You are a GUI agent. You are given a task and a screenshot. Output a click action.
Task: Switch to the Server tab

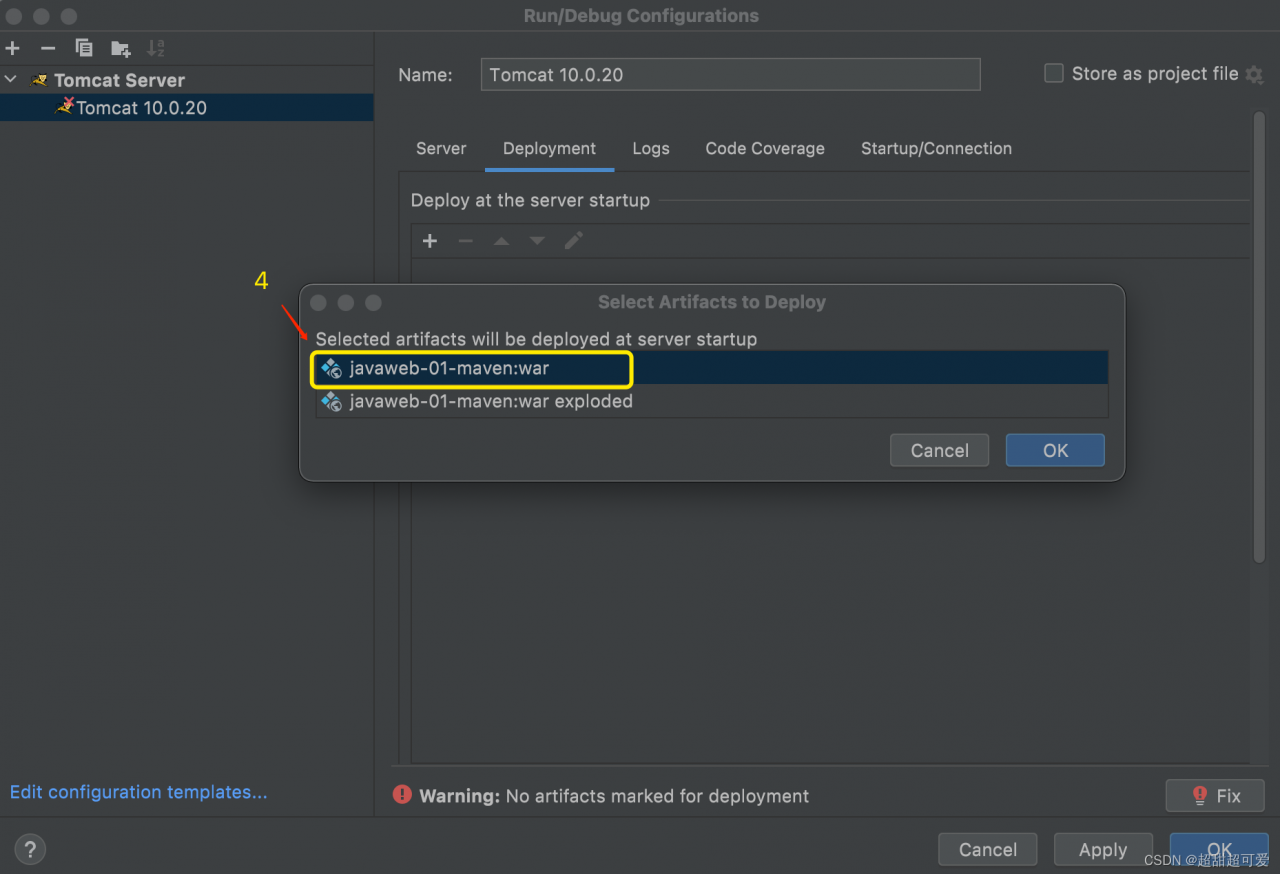click(x=441, y=148)
